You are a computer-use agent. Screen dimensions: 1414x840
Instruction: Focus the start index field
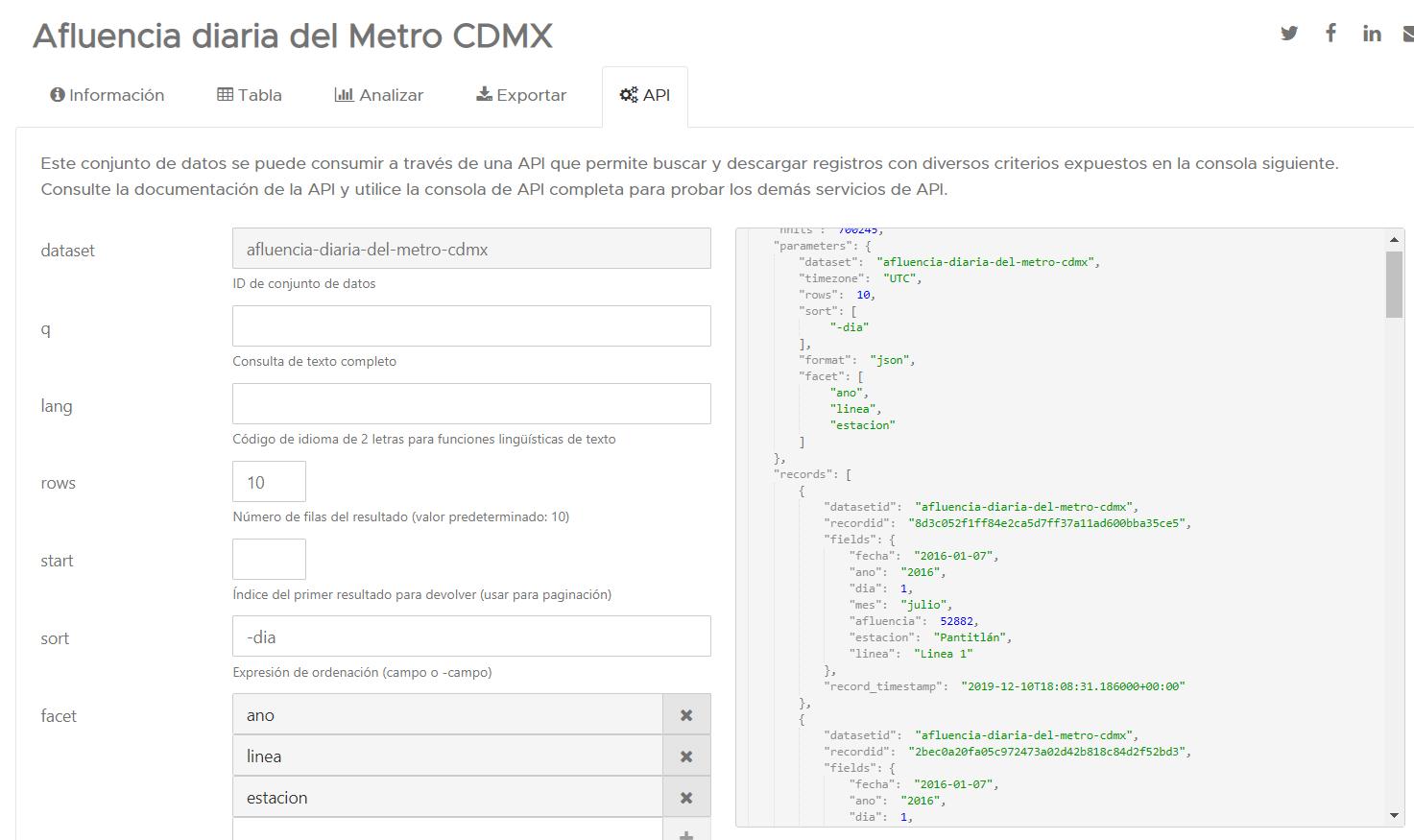click(269, 560)
